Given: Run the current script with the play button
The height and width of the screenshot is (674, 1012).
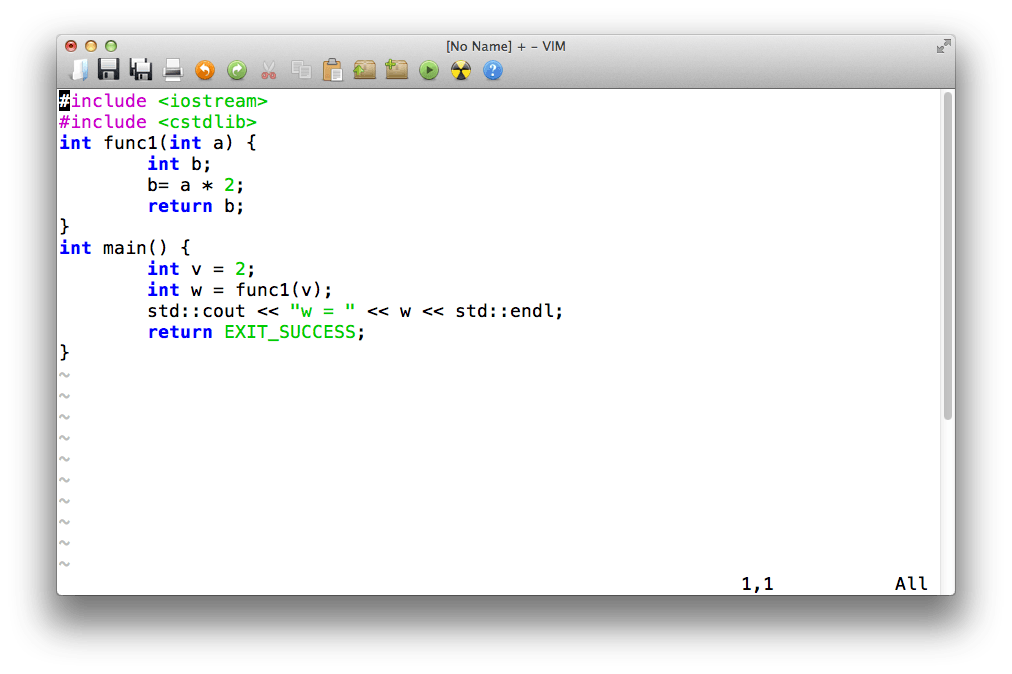Looking at the screenshot, I should [x=428, y=70].
